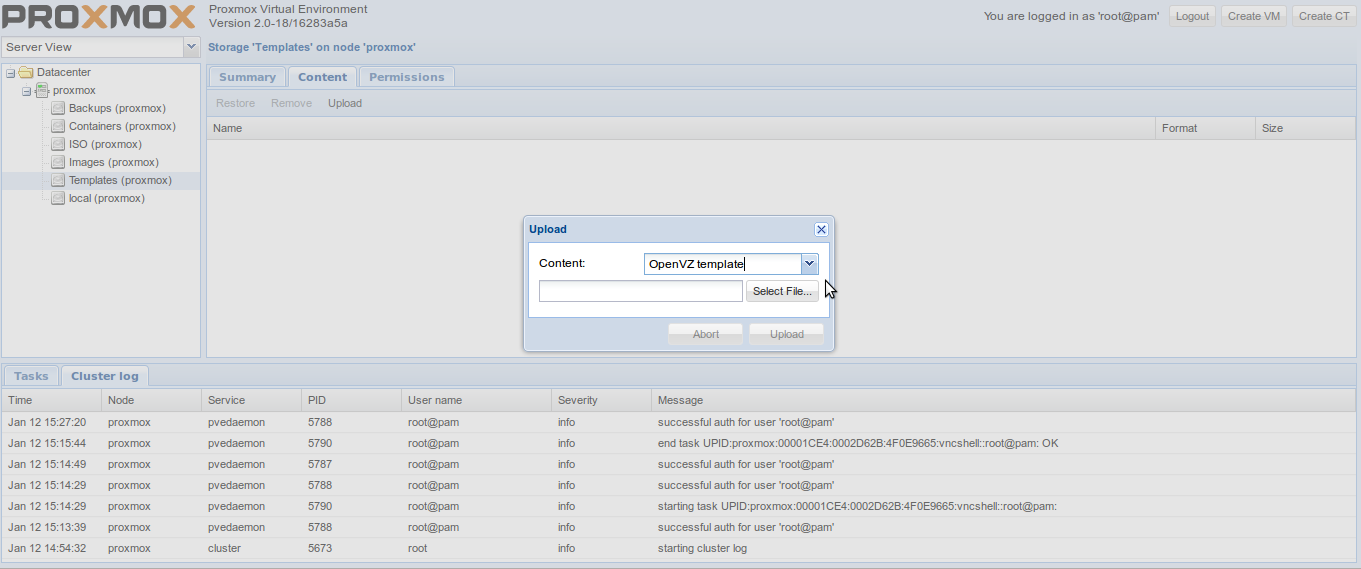
Task: Open the Tasks tab in log panel
Action: pyautogui.click(x=31, y=376)
